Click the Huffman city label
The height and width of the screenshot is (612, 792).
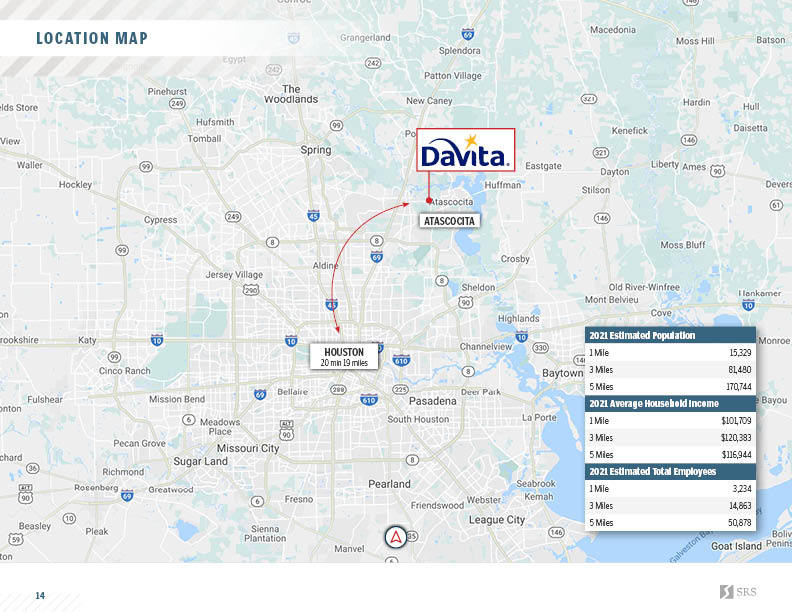point(503,185)
